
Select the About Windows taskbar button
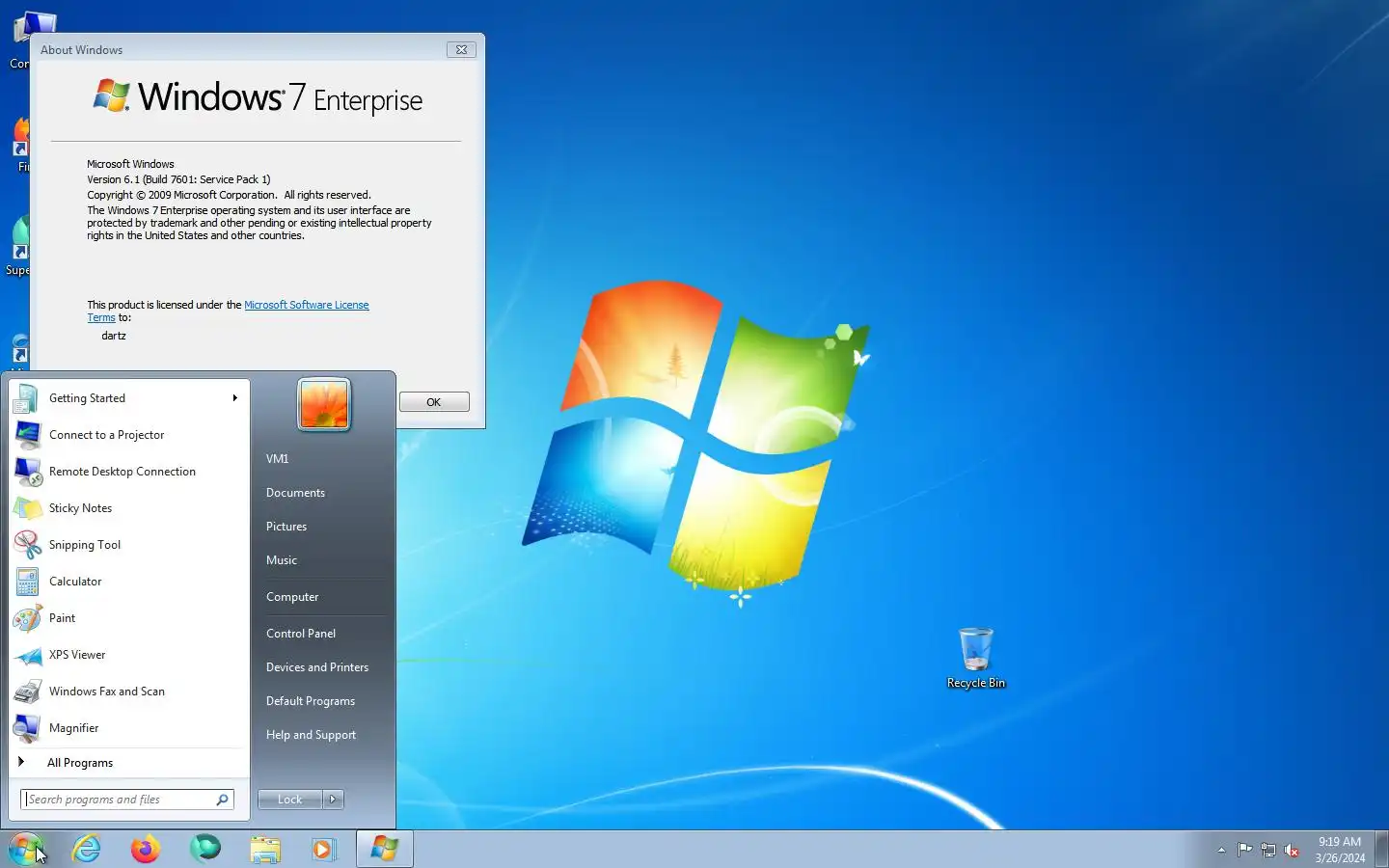tap(385, 849)
